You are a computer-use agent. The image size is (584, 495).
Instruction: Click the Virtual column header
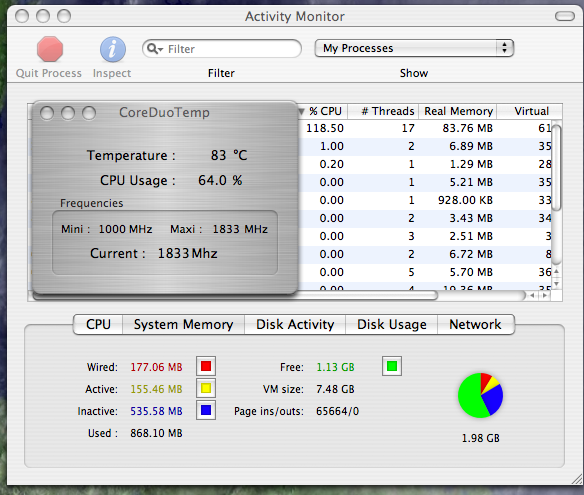[x=529, y=111]
